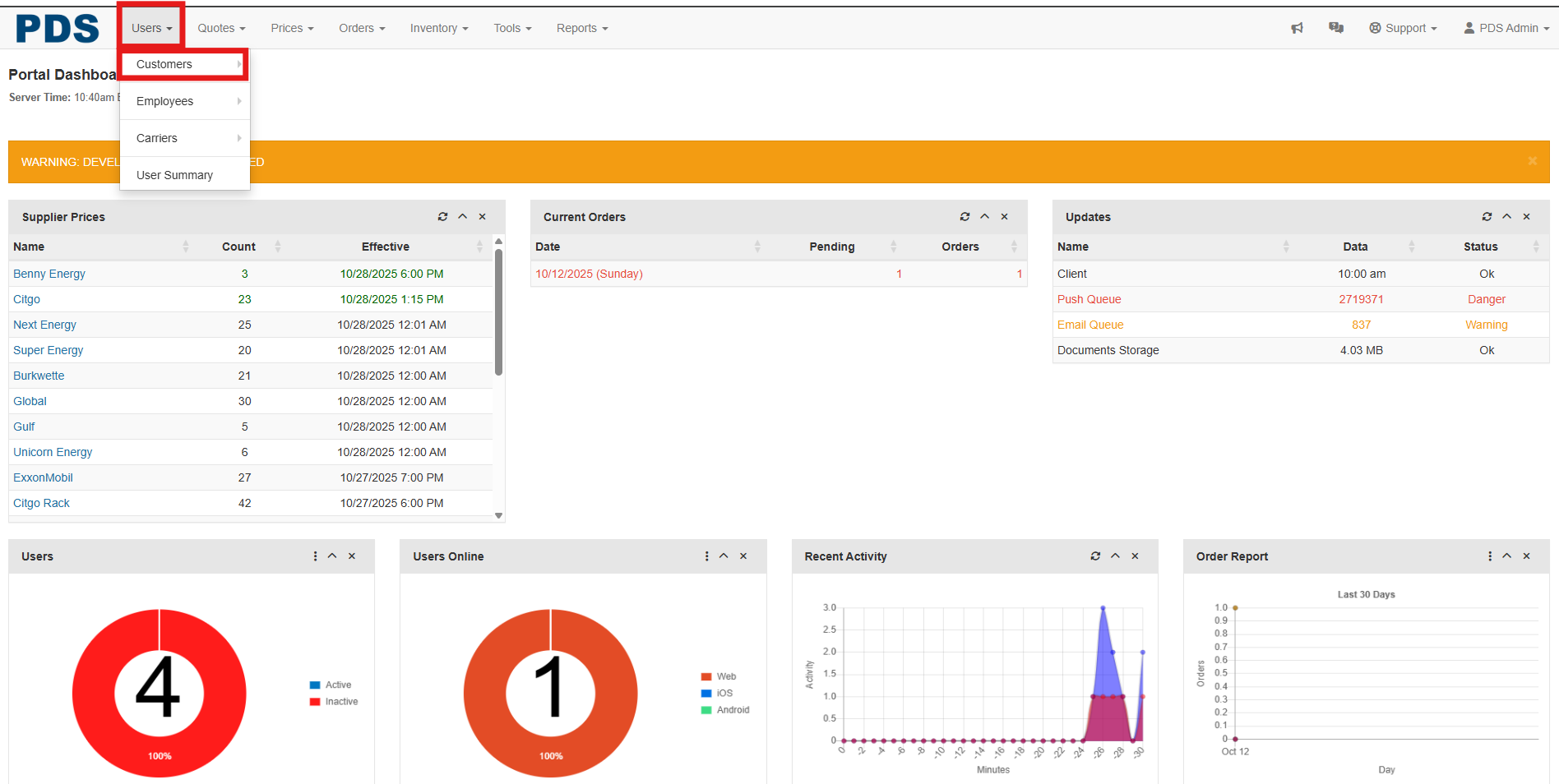Toggle Android series in Users Online legend
Screen dimensions: 1559x784
tap(732, 710)
